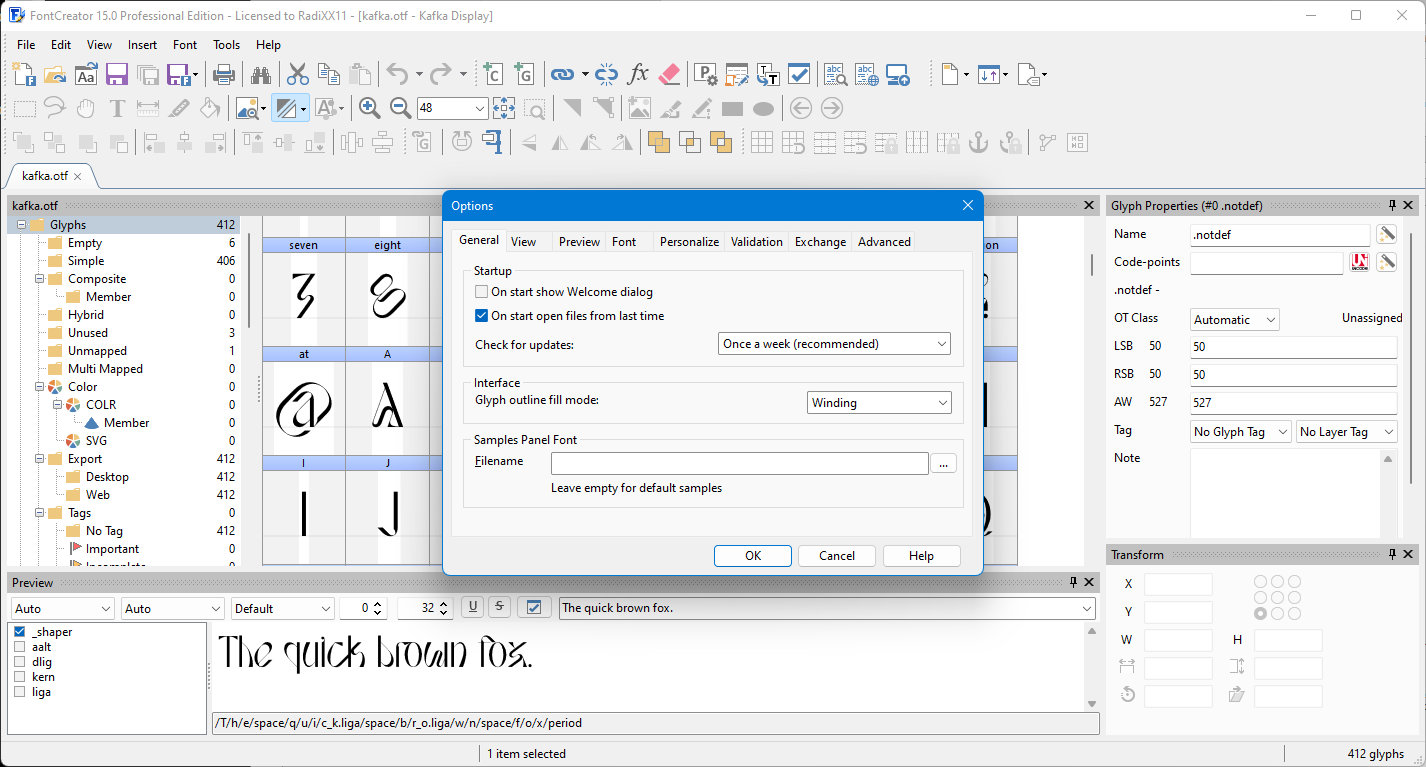The image size is (1426, 767).
Task: Open the Check for updates dropdown
Action: coord(834,343)
